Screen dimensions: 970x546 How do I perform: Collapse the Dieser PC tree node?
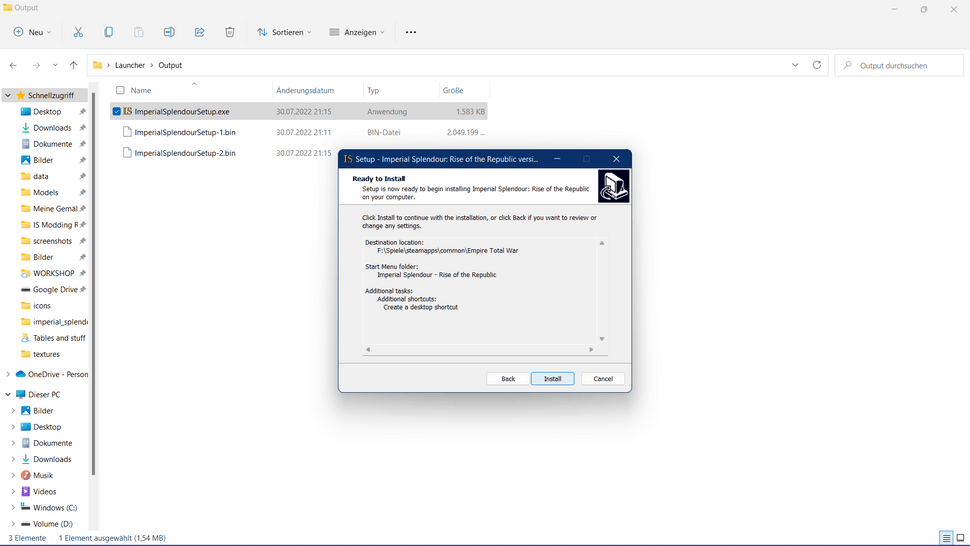pos(9,395)
